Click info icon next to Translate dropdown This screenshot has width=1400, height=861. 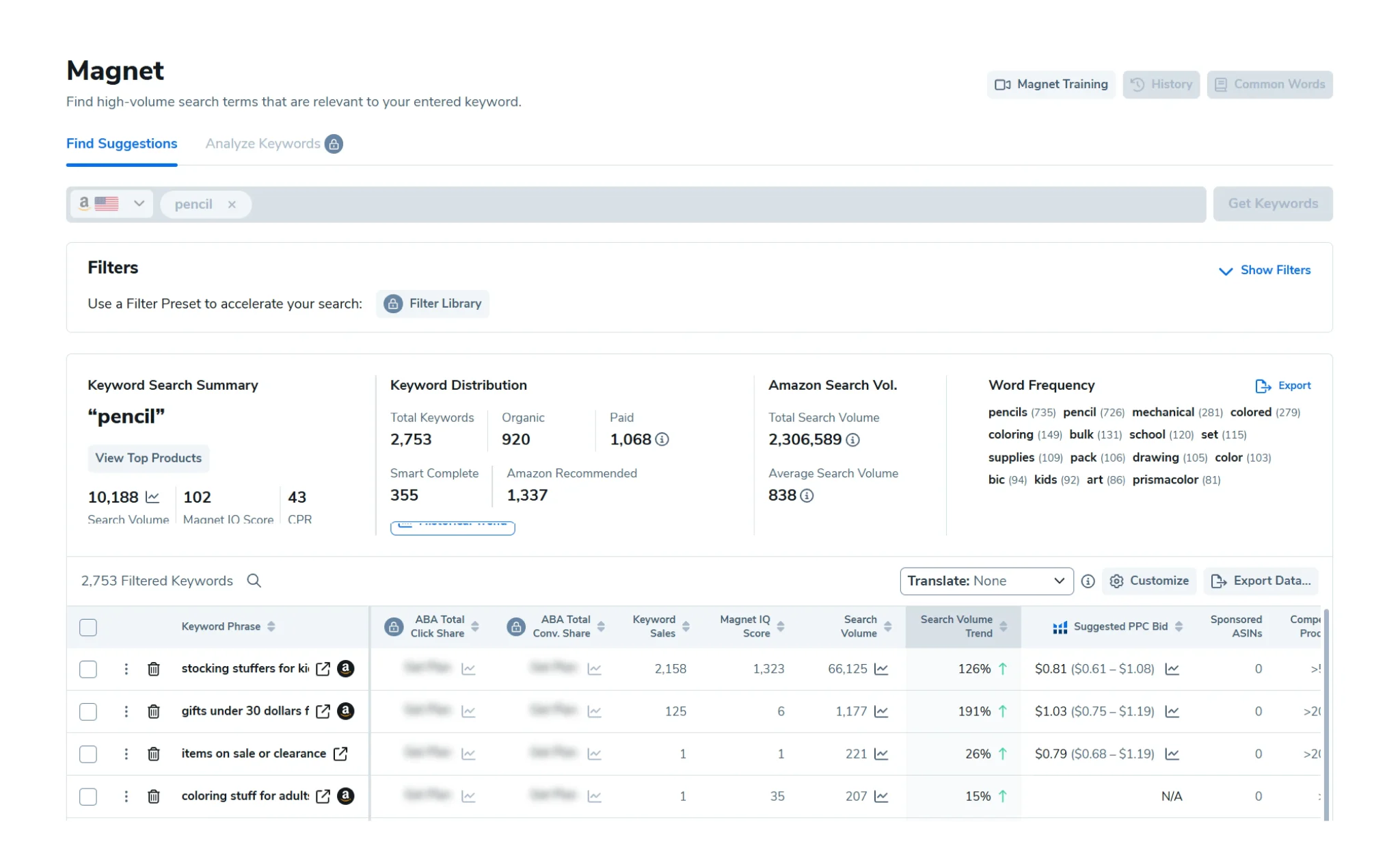(1088, 581)
